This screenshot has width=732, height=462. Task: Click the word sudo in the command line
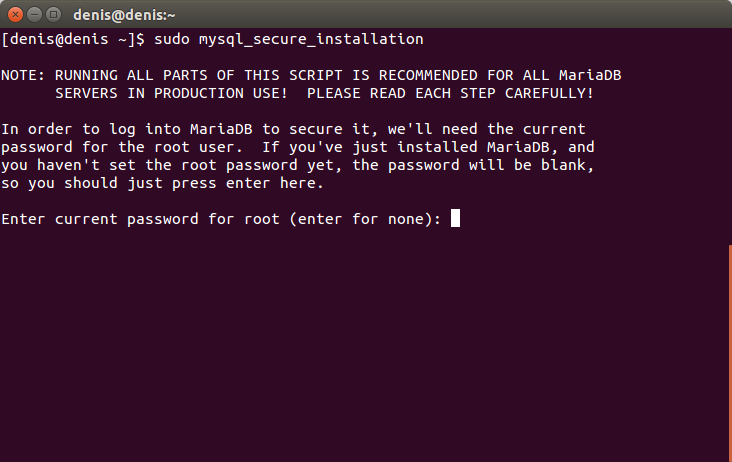(172, 39)
